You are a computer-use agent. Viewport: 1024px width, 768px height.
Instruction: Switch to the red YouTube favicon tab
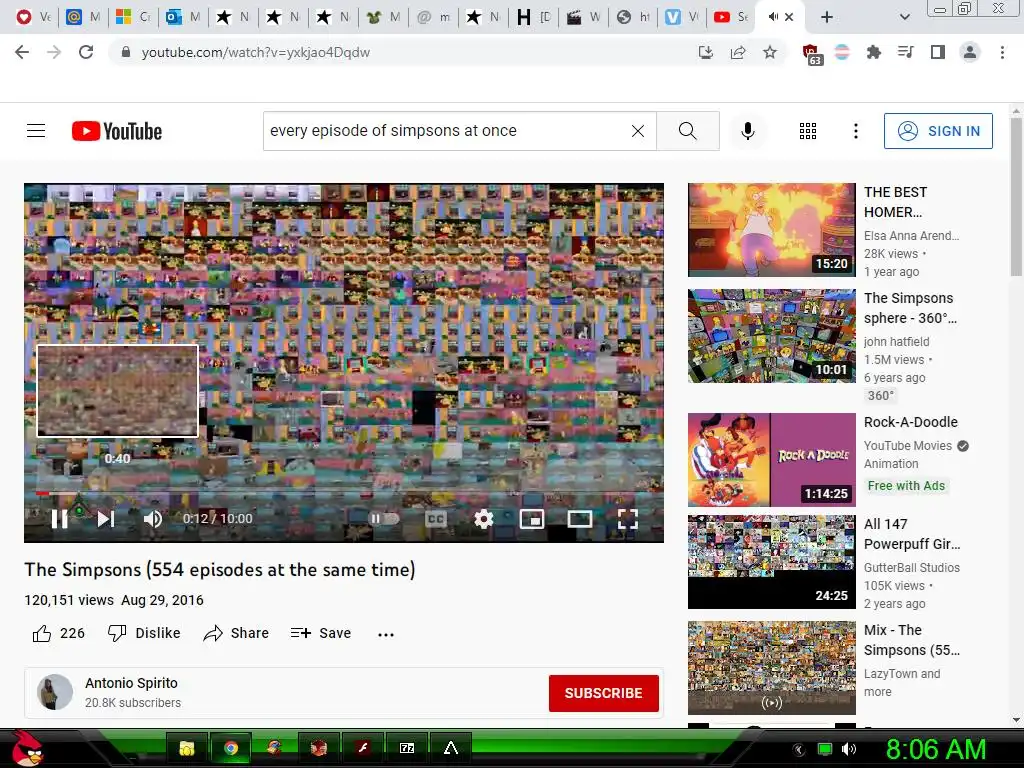(731, 17)
